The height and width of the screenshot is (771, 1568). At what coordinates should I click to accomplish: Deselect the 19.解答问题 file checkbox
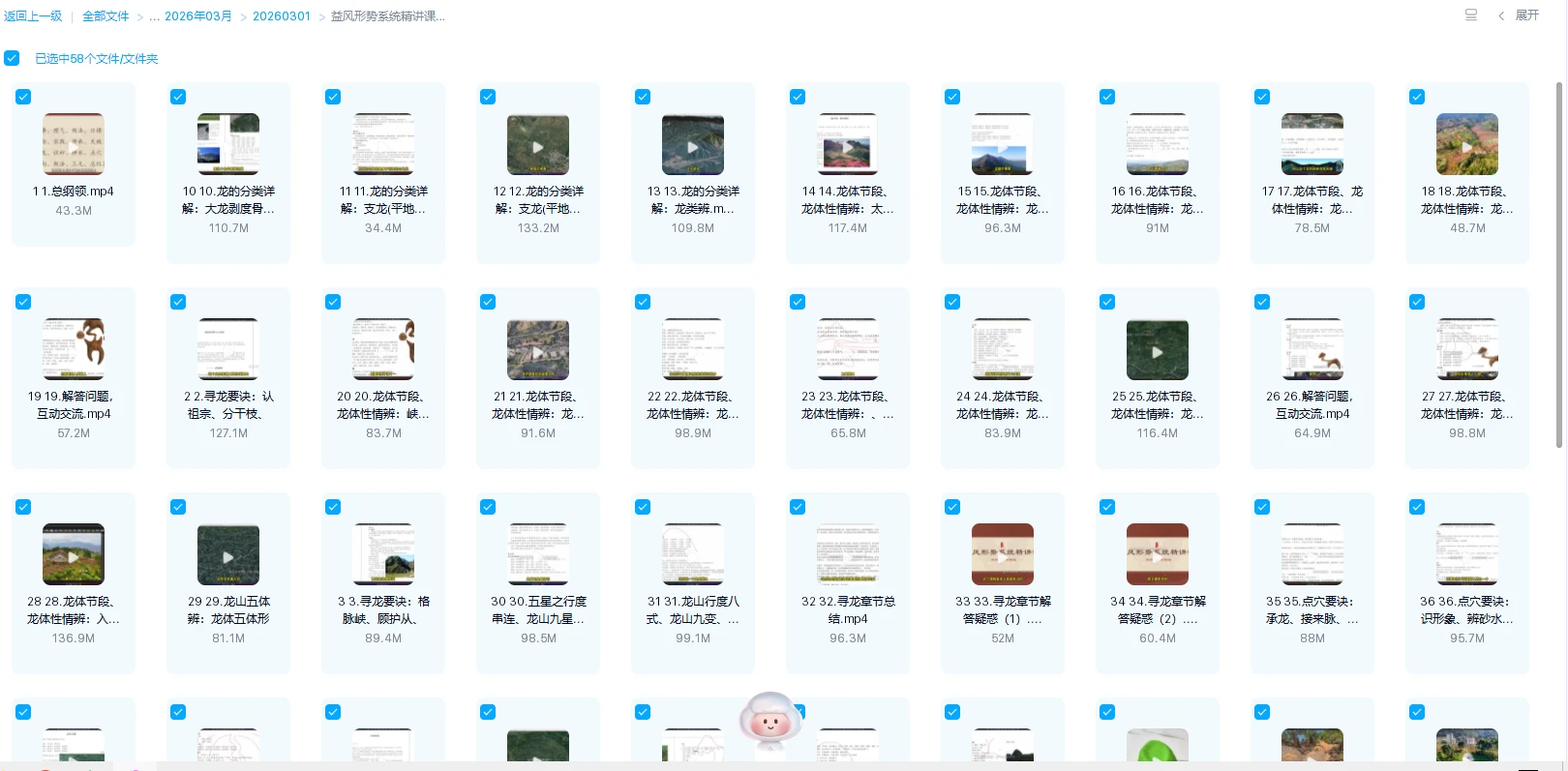23,302
